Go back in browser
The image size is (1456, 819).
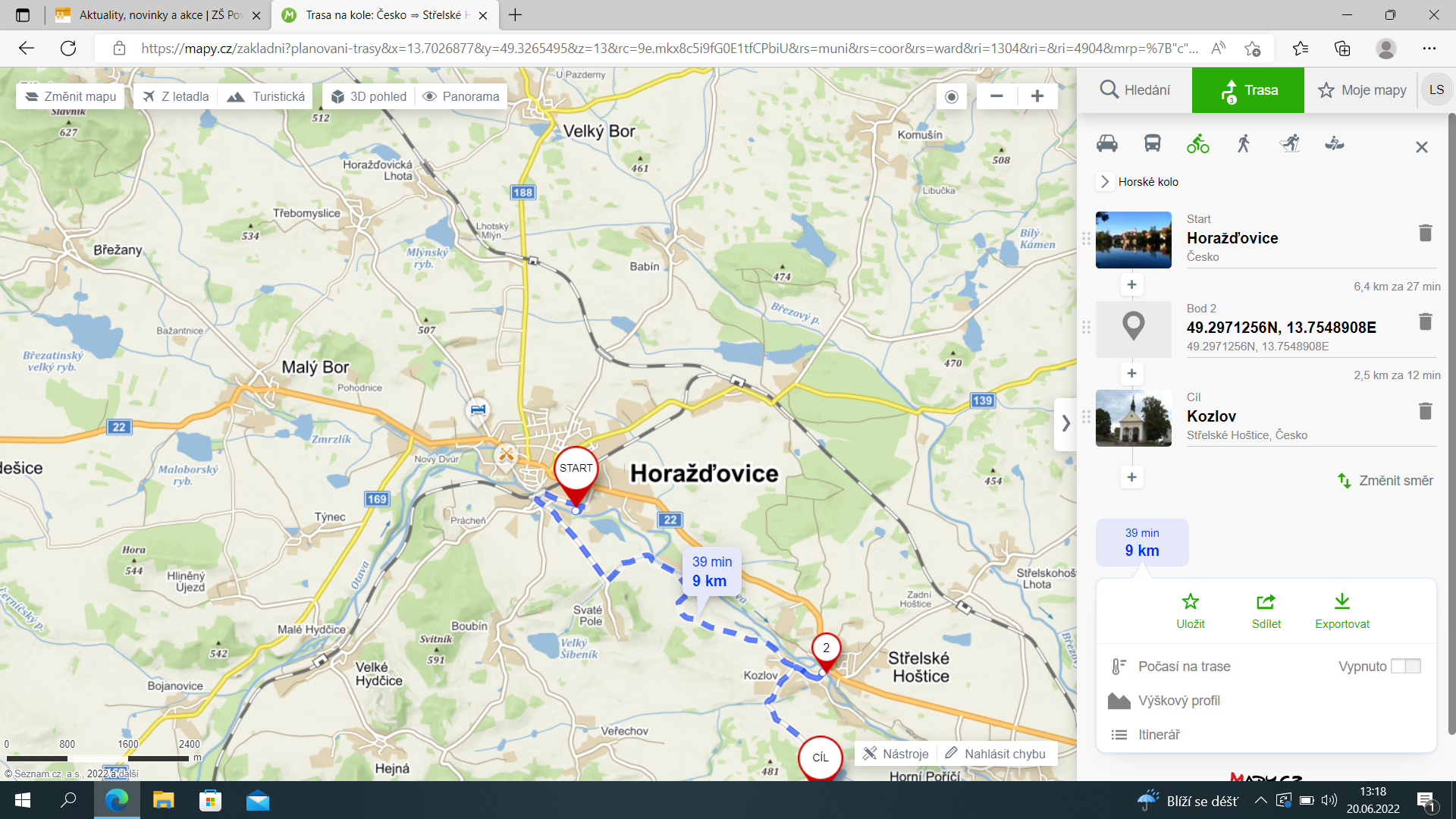(27, 49)
